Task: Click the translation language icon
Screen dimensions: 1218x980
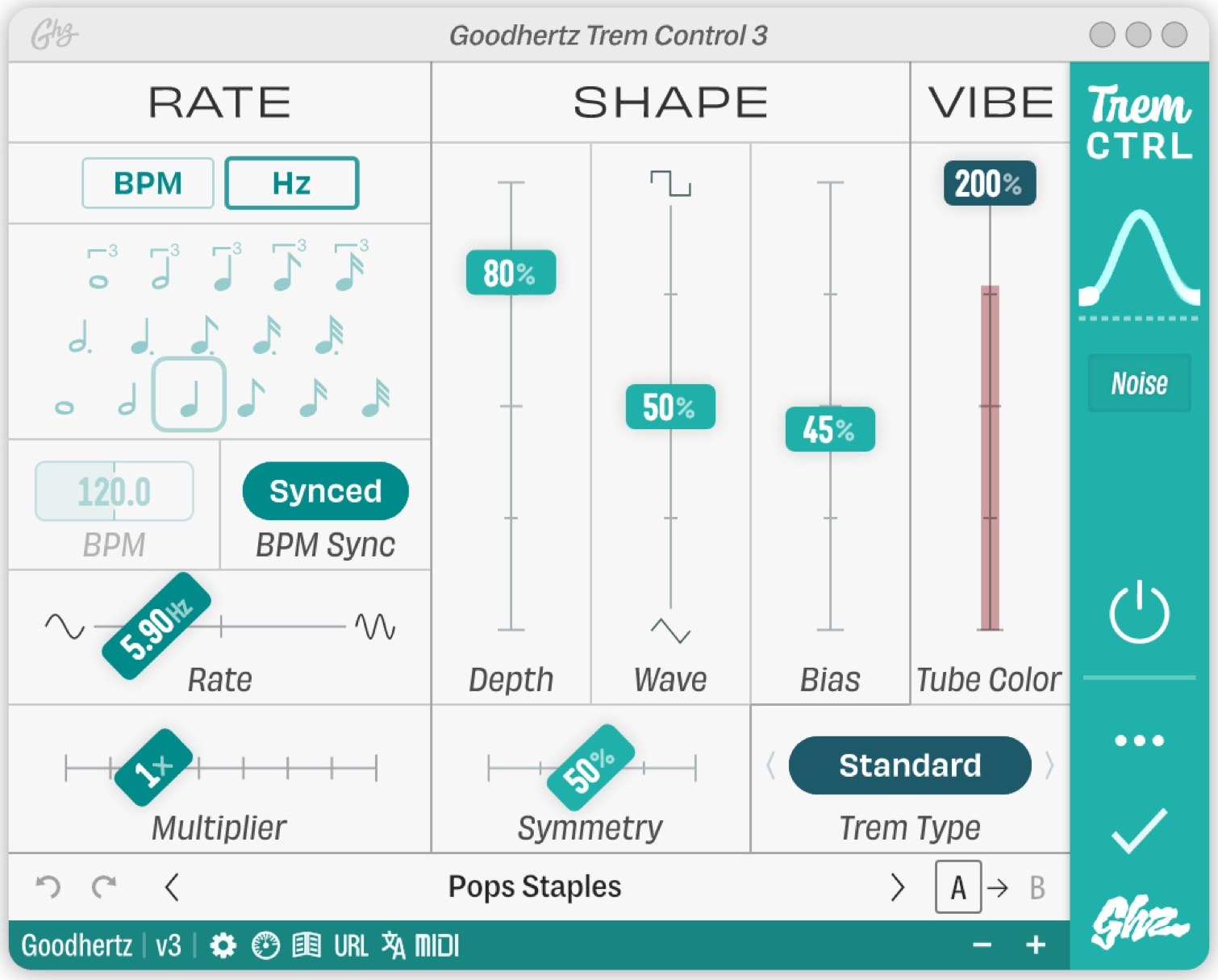Action: tap(393, 945)
